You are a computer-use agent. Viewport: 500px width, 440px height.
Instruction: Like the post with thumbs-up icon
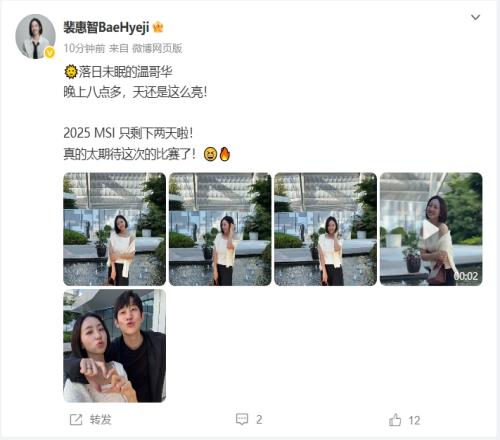[x=395, y=420]
